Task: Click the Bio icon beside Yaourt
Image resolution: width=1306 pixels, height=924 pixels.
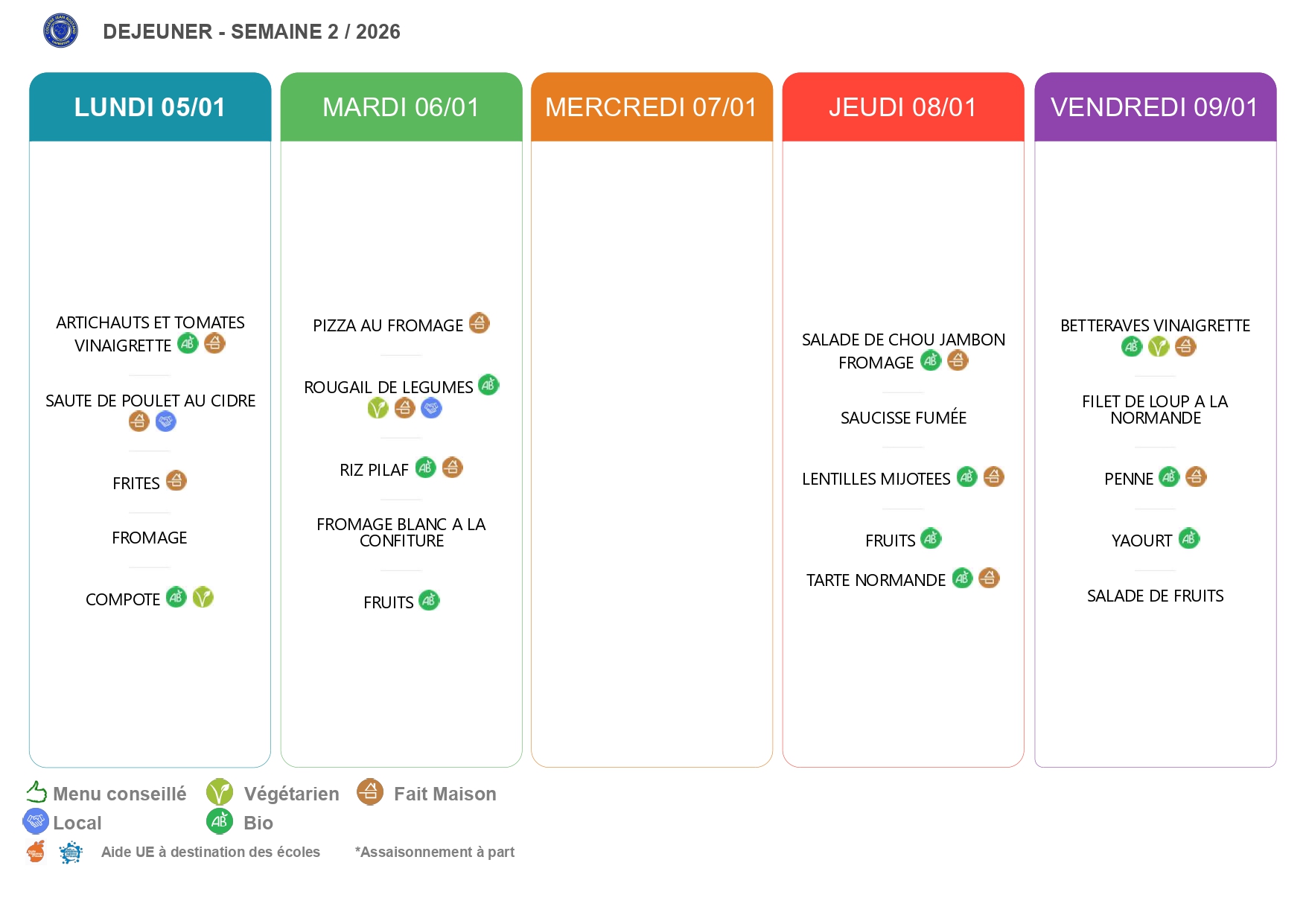Action: pos(1189,538)
